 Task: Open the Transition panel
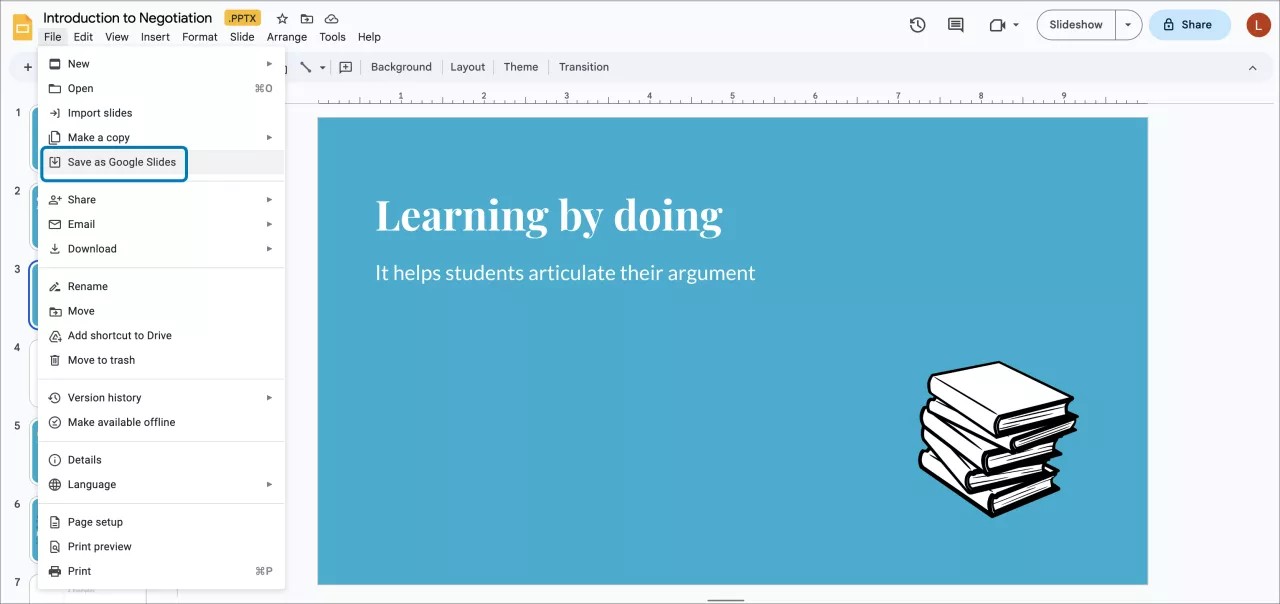(x=583, y=67)
